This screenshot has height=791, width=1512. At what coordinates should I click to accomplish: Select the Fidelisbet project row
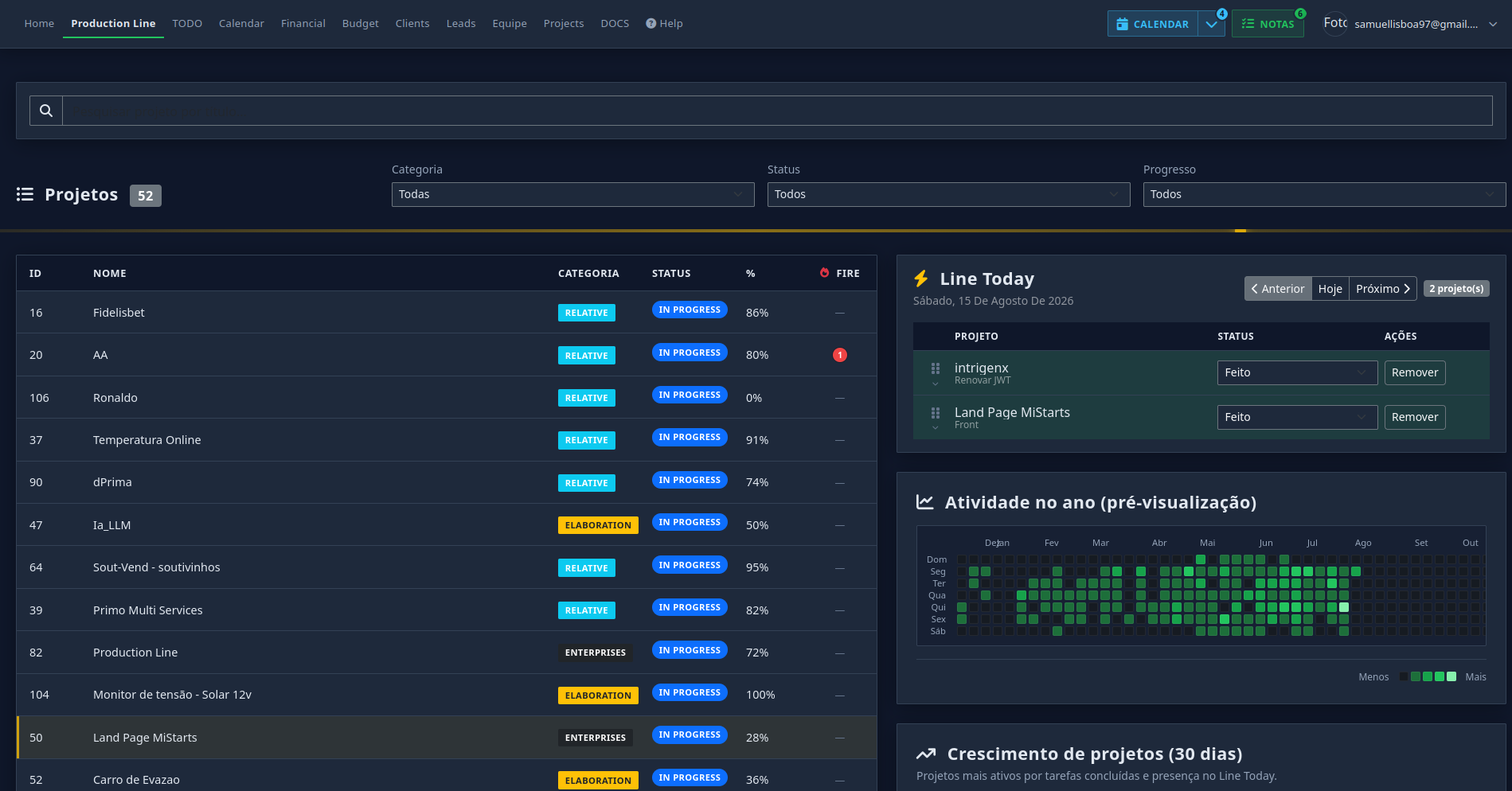click(x=447, y=313)
